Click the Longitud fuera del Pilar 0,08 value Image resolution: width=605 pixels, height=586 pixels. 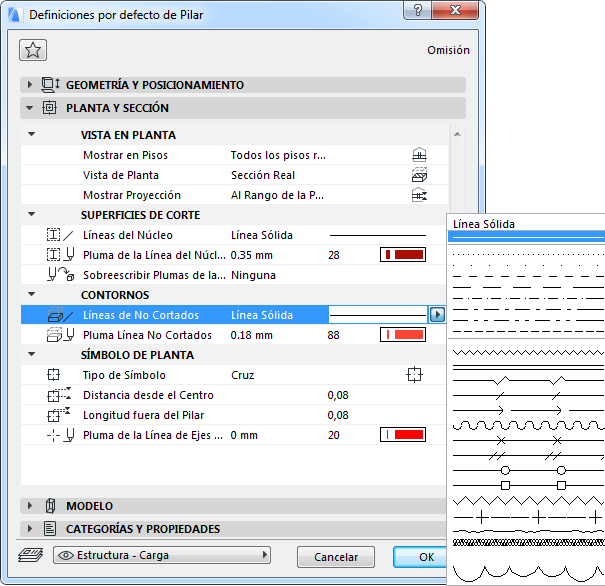(338, 415)
